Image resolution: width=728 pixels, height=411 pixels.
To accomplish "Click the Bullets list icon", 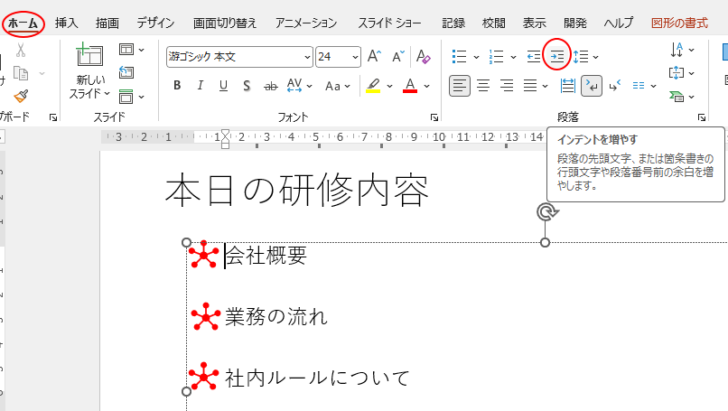I will click(x=459, y=57).
